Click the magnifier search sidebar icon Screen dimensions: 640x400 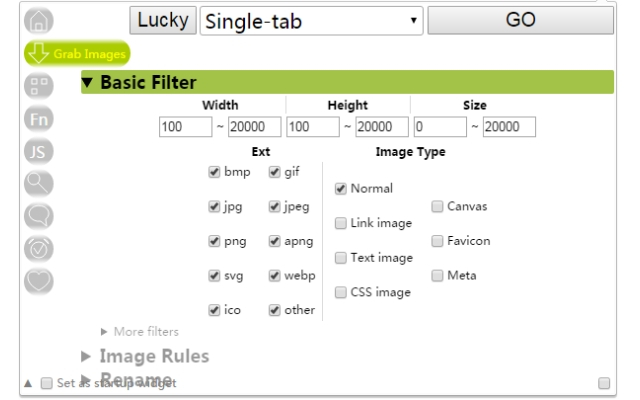pos(34,182)
